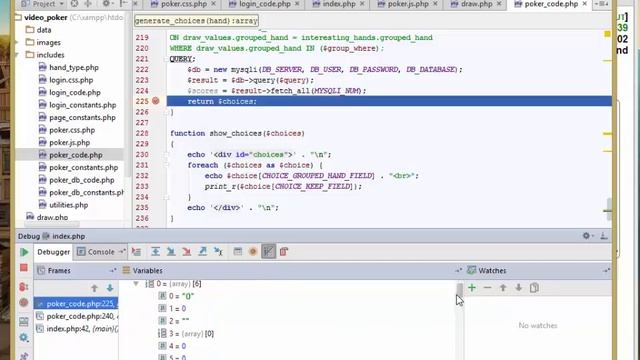Screen dimensions: 640x360
Task: Click the Step Out icon
Action: 202,252
